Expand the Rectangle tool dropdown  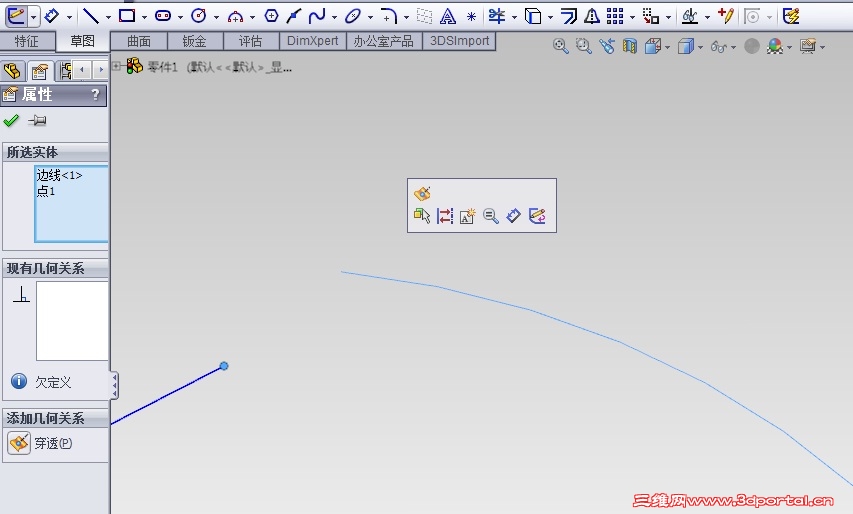click(x=144, y=17)
